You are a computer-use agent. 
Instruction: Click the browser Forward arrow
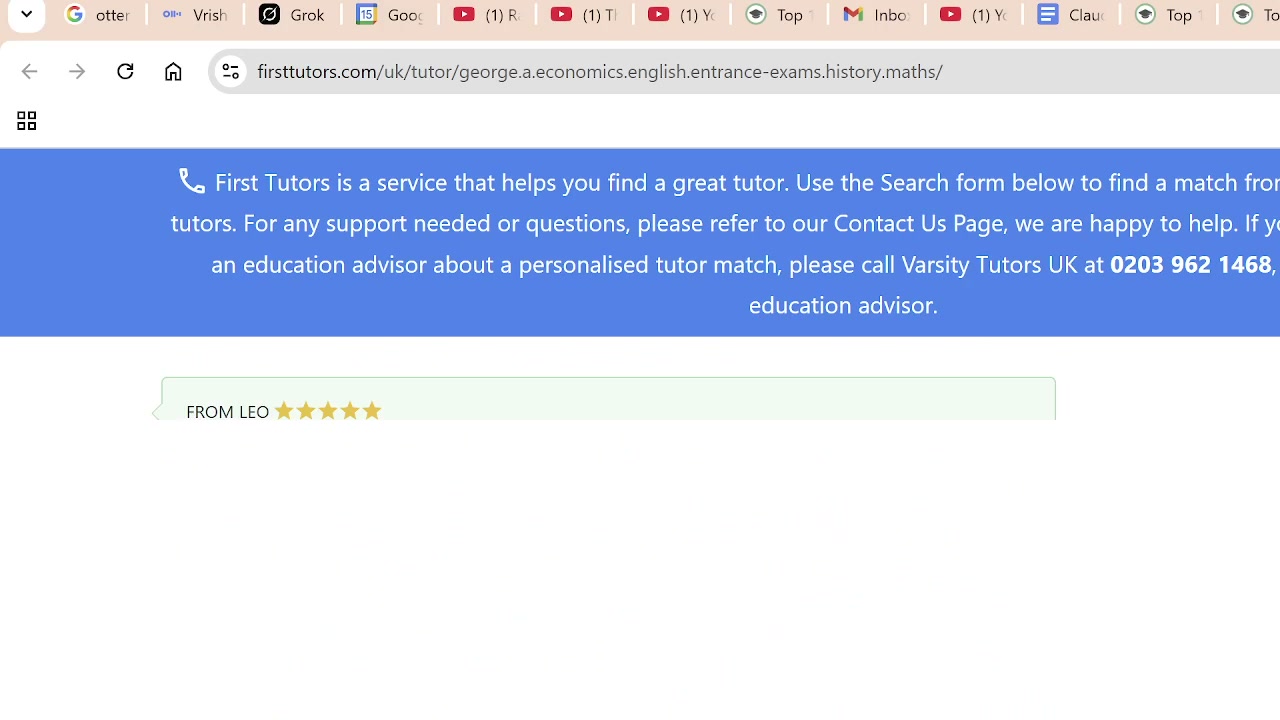click(77, 71)
